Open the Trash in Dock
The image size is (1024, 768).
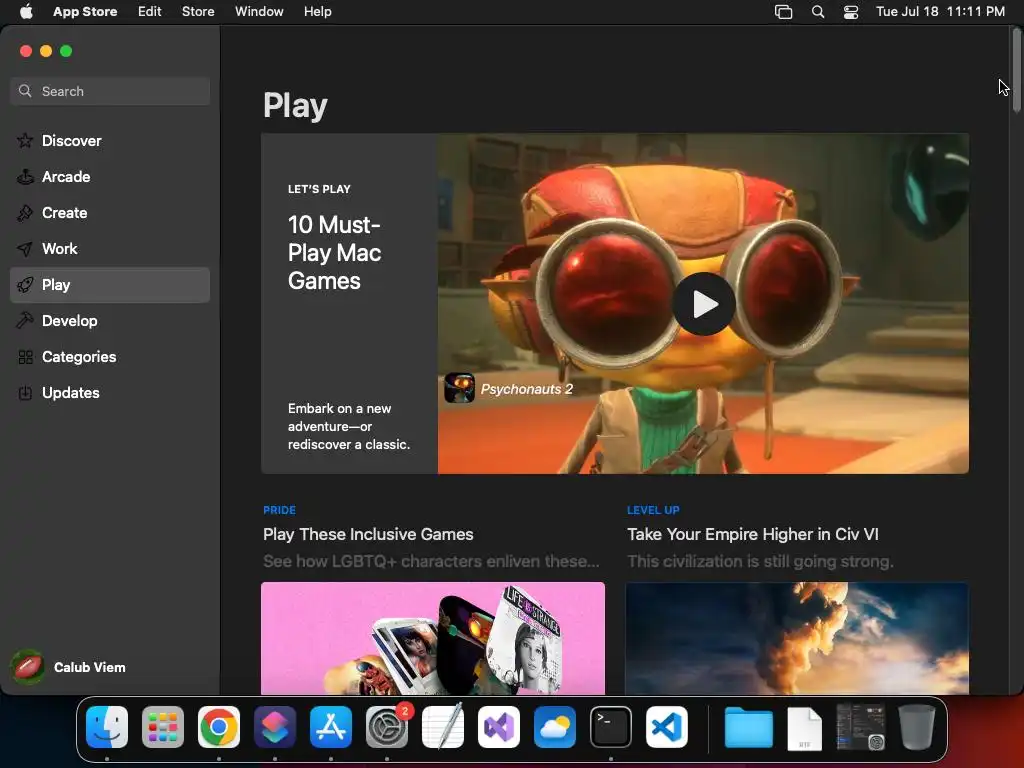[x=917, y=727]
